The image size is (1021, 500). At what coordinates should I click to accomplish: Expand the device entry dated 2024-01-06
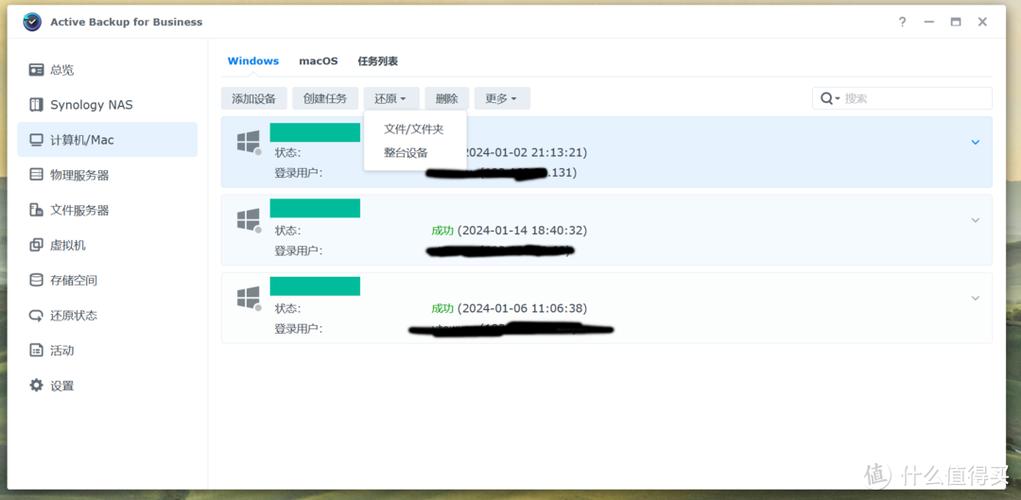[x=975, y=298]
